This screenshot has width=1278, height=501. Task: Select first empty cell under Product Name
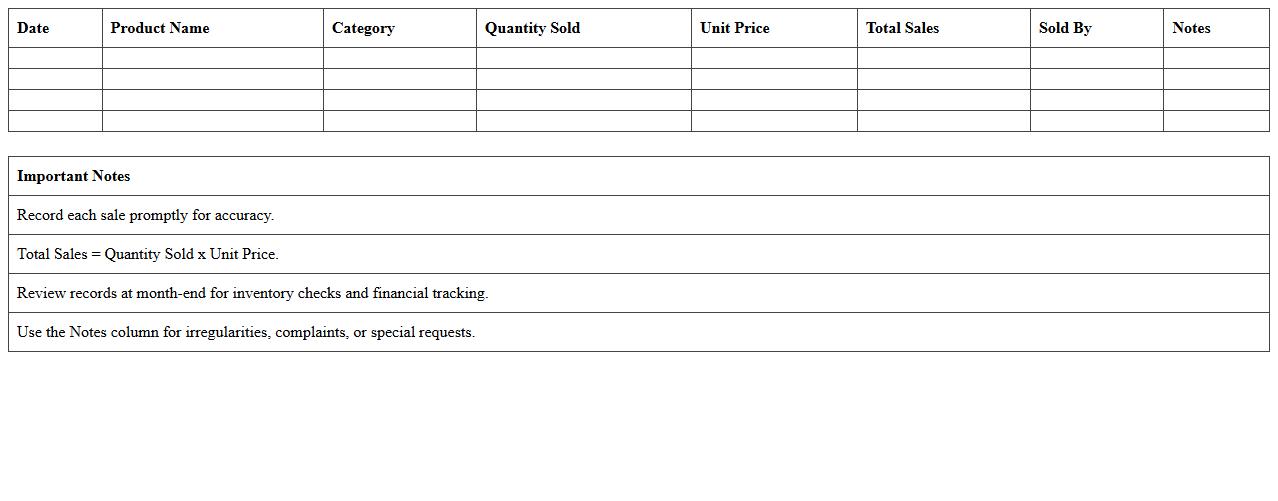tap(212, 58)
